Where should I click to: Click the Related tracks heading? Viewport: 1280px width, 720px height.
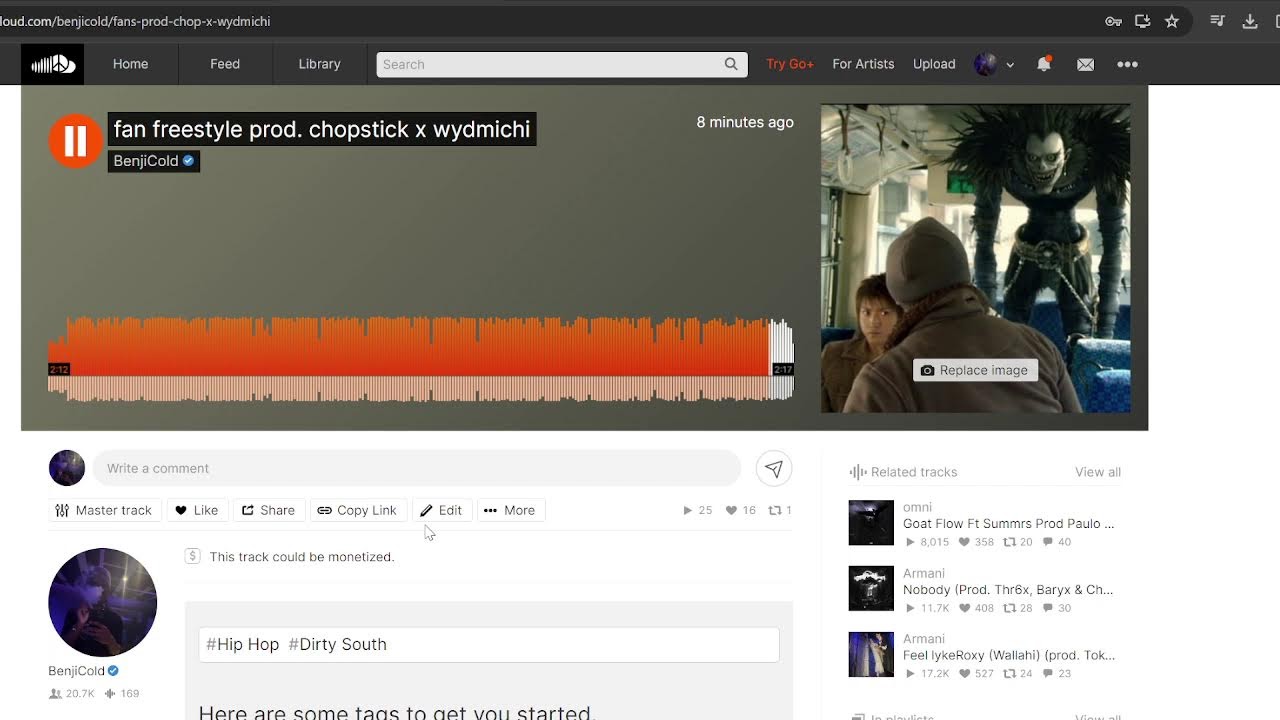[914, 472]
